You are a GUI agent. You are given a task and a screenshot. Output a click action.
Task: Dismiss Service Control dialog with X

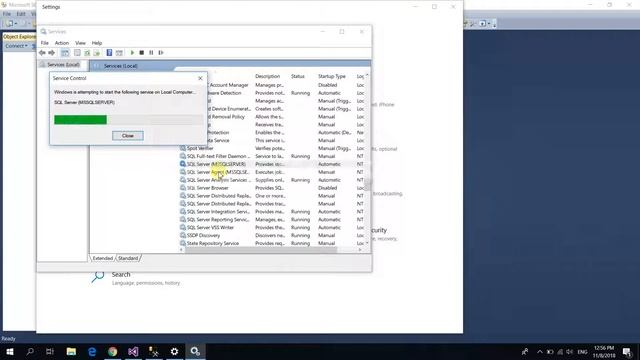pos(200,78)
